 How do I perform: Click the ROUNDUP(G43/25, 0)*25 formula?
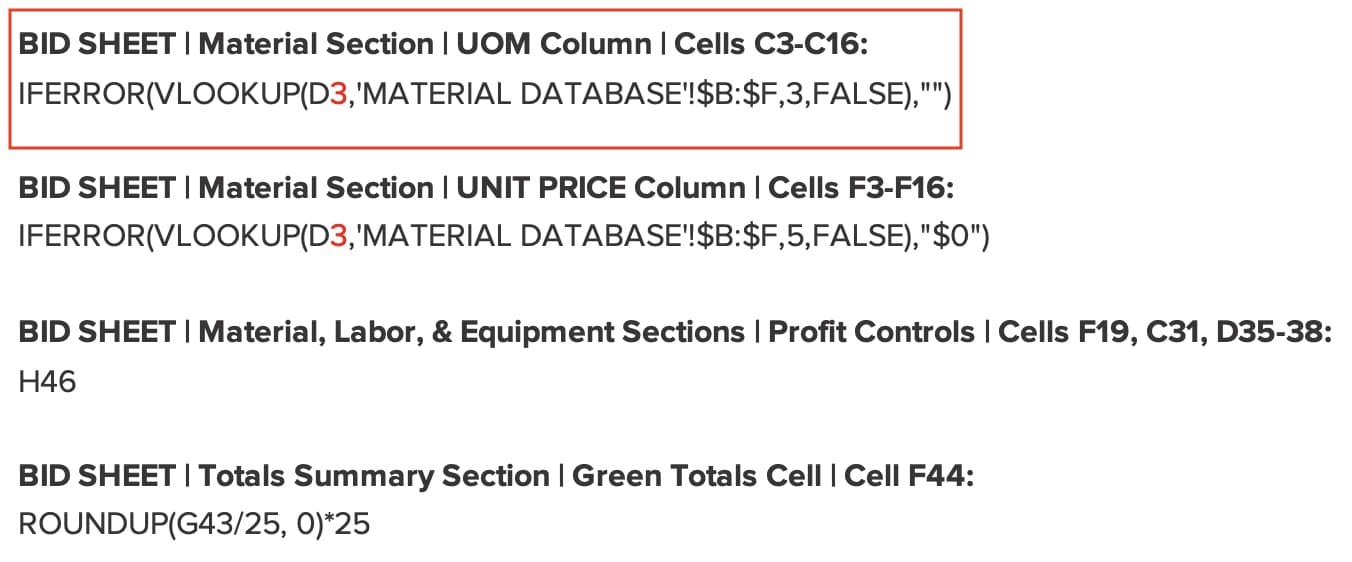194,524
